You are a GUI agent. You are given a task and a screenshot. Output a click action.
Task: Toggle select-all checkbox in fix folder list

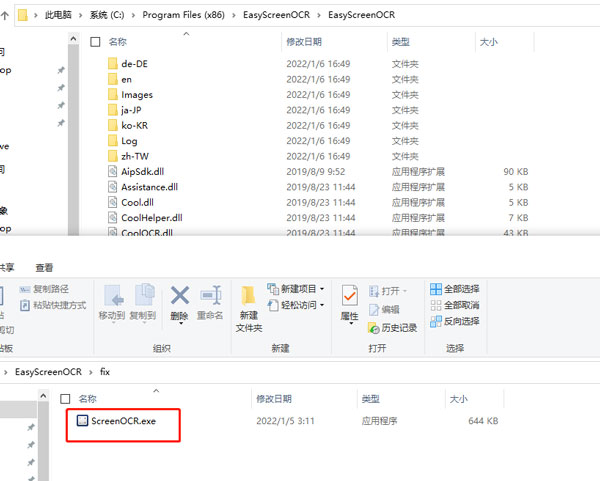tap(65, 399)
